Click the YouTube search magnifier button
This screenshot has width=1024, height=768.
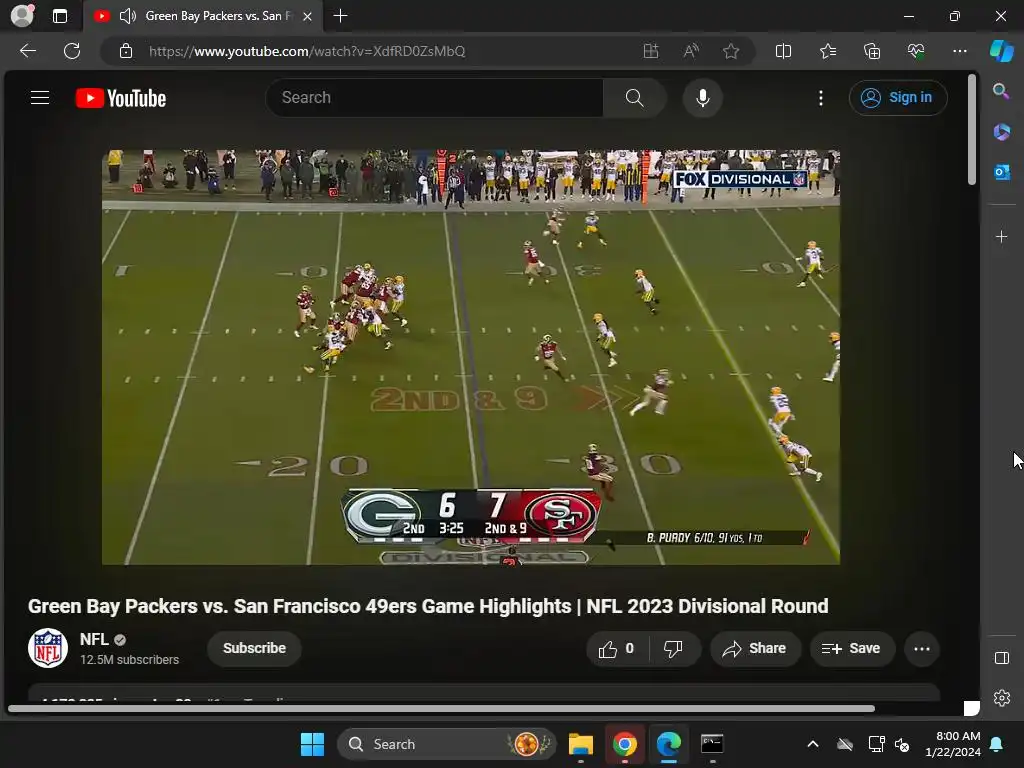634,98
